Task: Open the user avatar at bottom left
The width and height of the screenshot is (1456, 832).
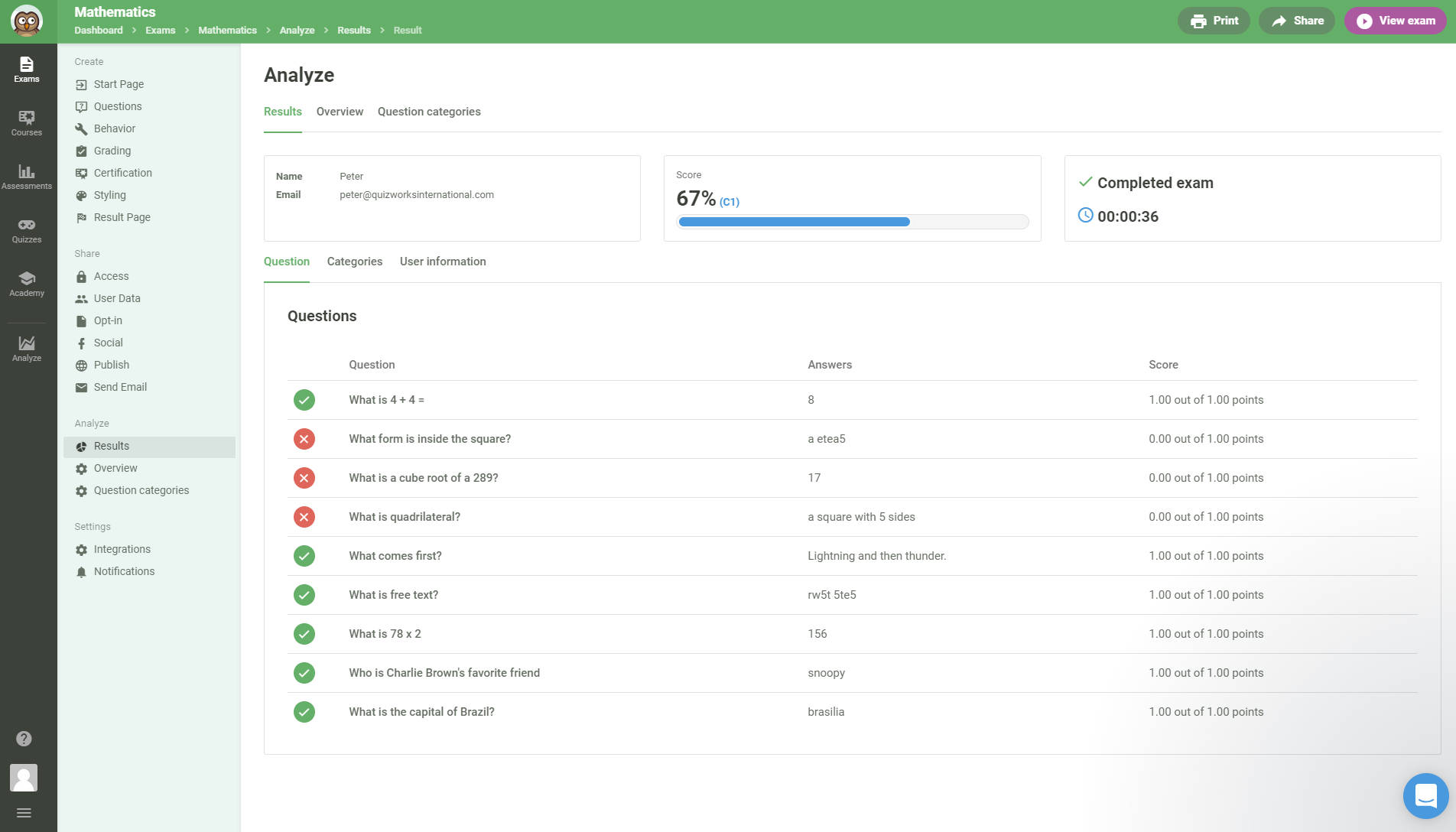Action: coord(24,778)
